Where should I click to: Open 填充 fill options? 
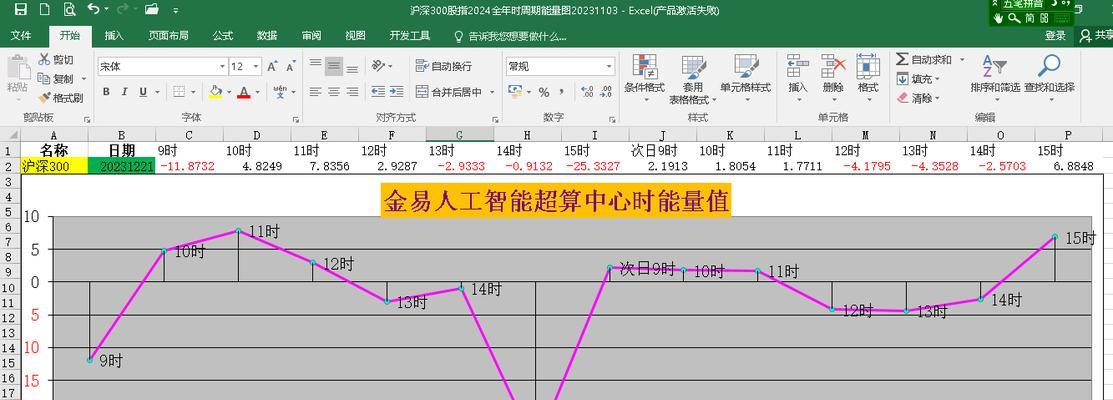(918, 79)
